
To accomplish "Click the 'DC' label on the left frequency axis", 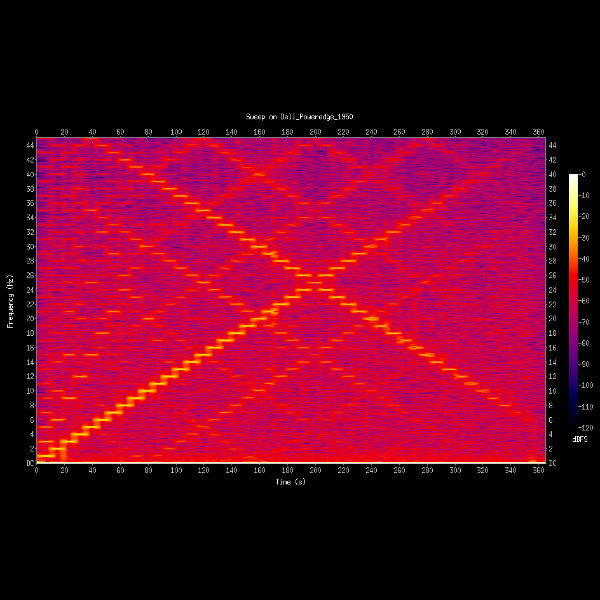I will coord(30,463).
